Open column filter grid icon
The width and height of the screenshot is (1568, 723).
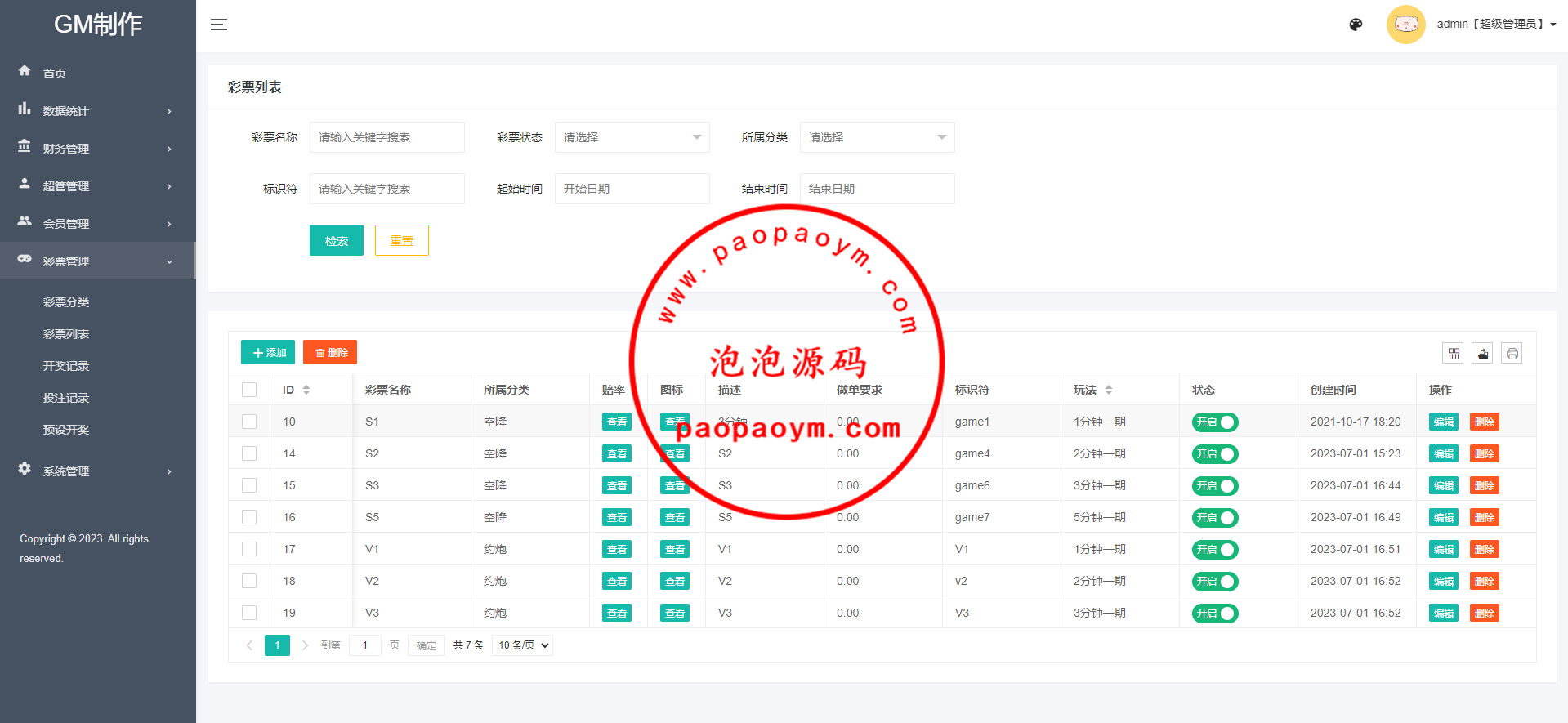1453,353
